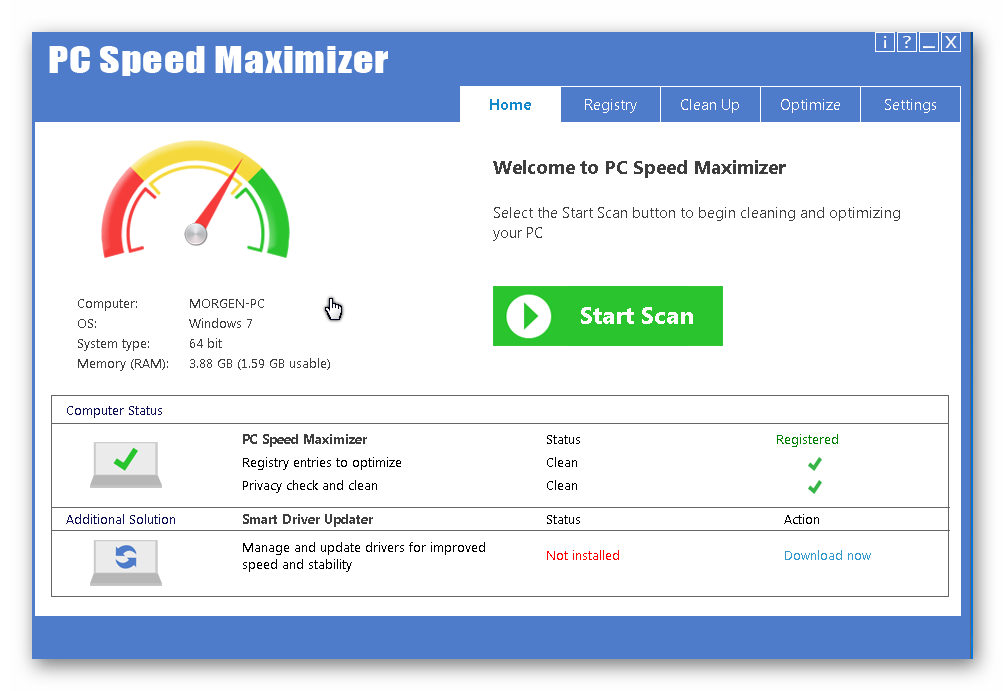Open the help question mark button
Image resolution: width=1005 pixels, height=691 pixels.
(906, 42)
